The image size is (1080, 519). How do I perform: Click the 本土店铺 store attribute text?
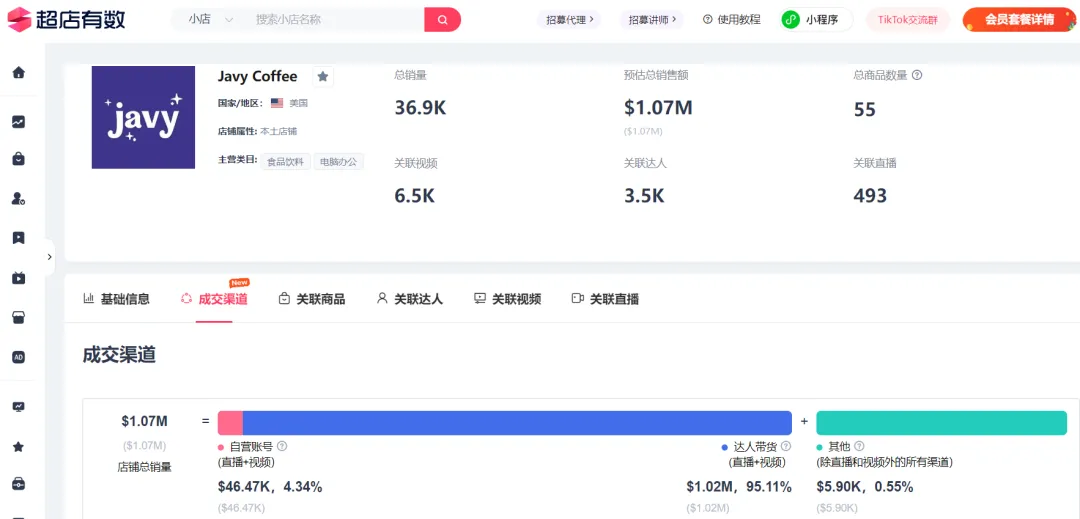tap(279, 131)
